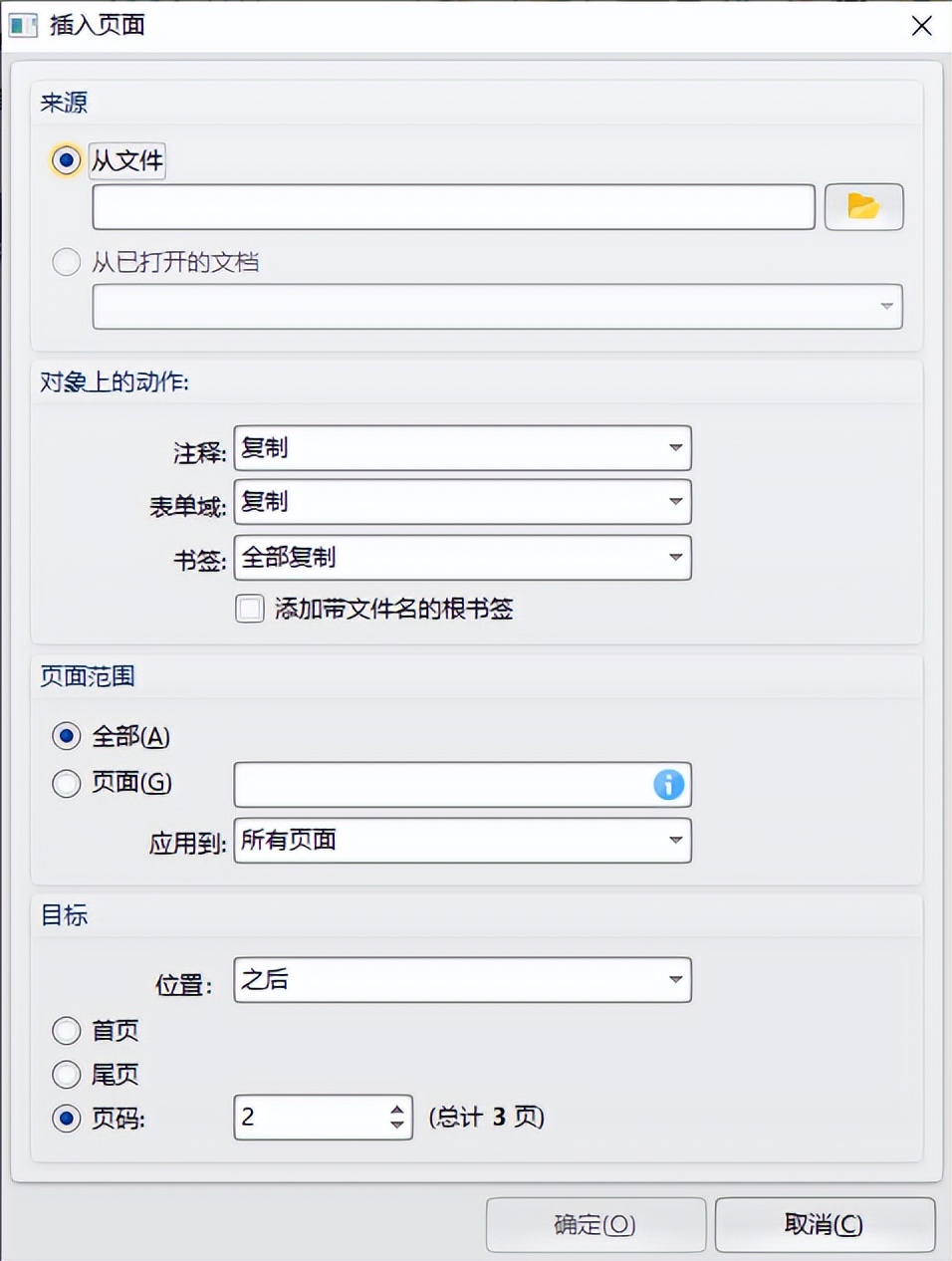This screenshot has height=1261, width=952.
Task: Click the empty file path input field
Action: 453,207
